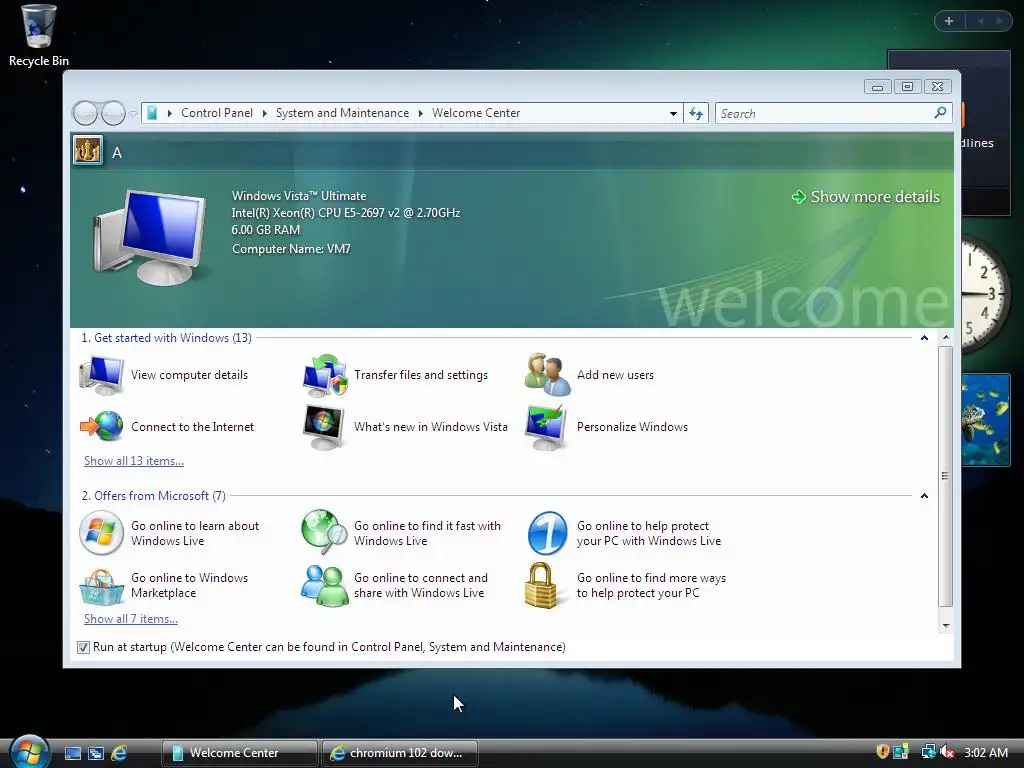1024x768 pixels.
Task: Click the Offers from Microsoft heading
Action: click(153, 496)
